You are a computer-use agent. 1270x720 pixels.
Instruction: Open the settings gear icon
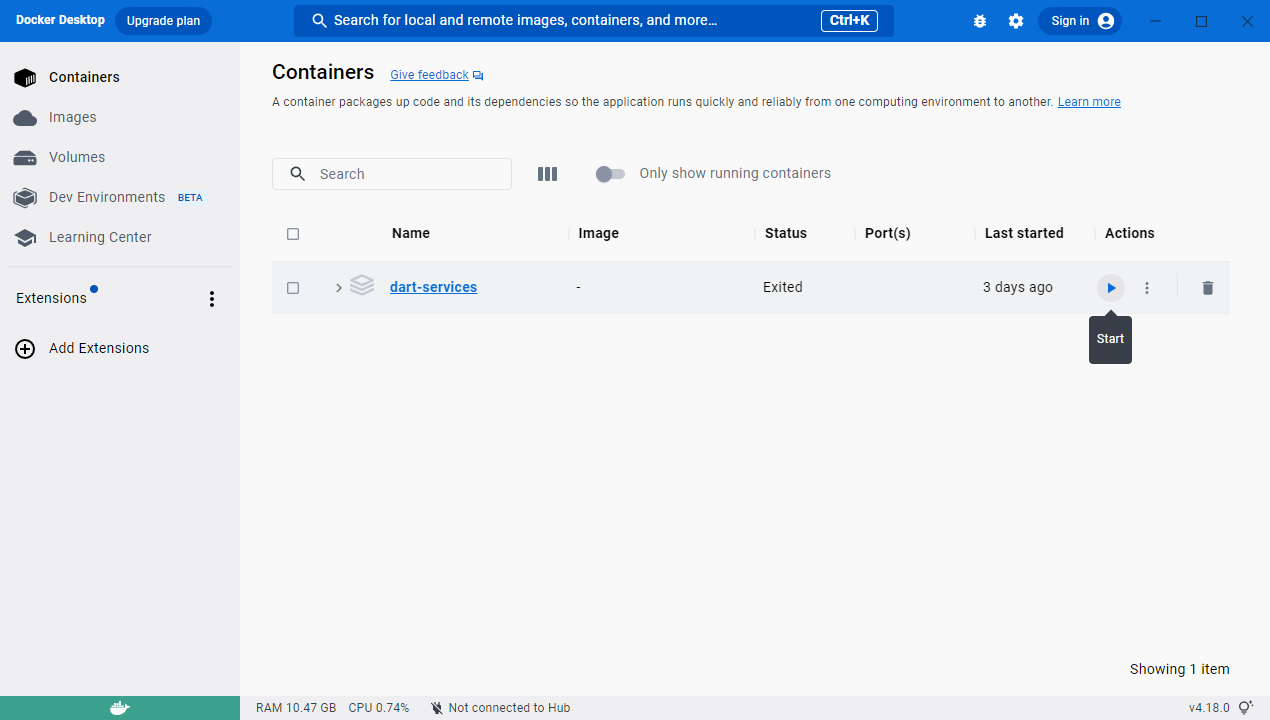pyautogui.click(x=1016, y=21)
